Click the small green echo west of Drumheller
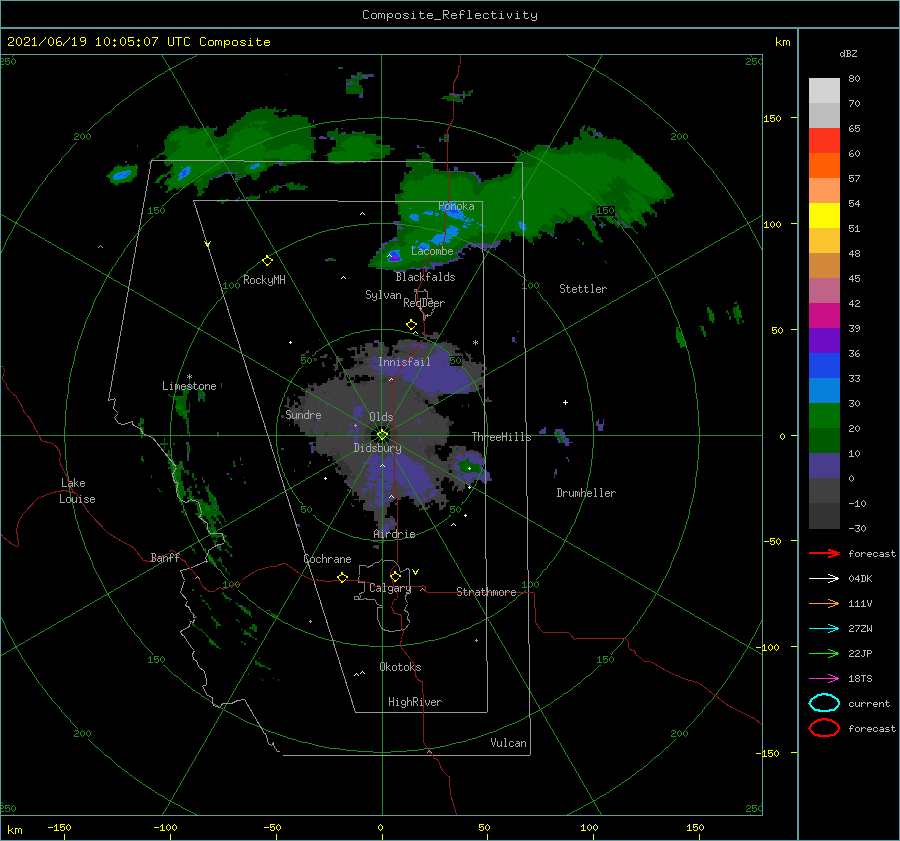Image resolution: width=900 pixels, height=841 pixels. click(468, 466)
